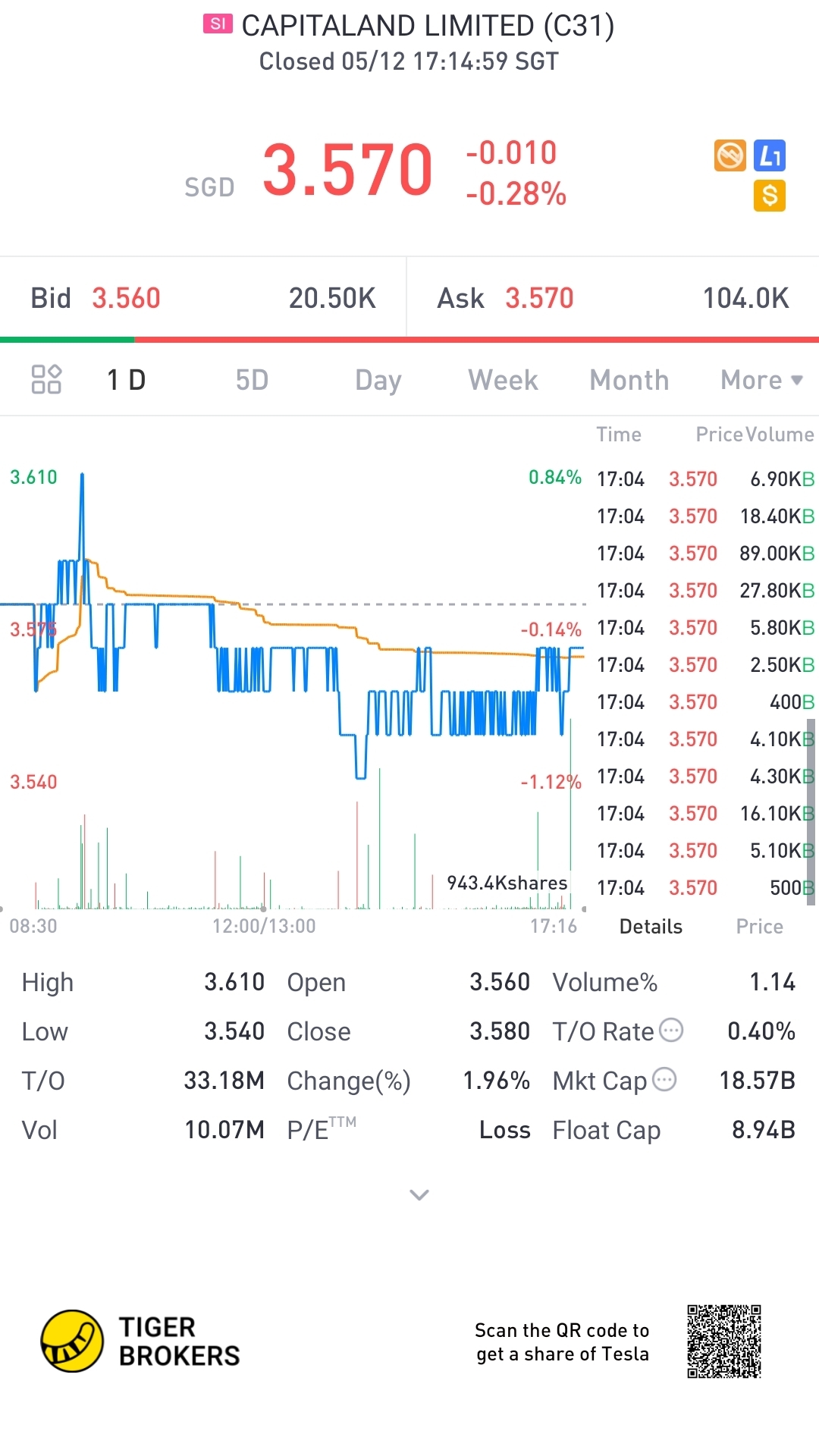
Task: Tap the Tesla share QR code
Action: pos(724,1341)
